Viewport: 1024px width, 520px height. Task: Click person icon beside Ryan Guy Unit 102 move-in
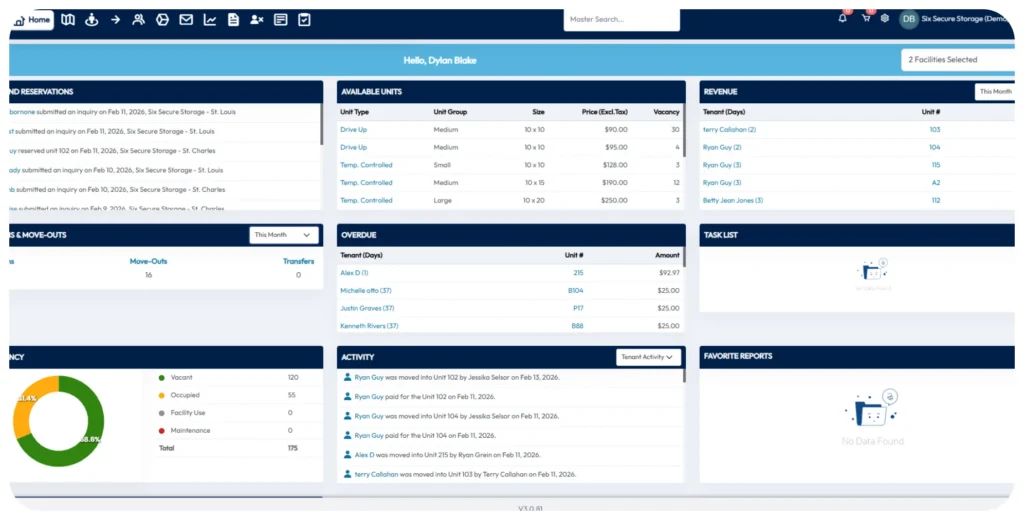[347, 376]
